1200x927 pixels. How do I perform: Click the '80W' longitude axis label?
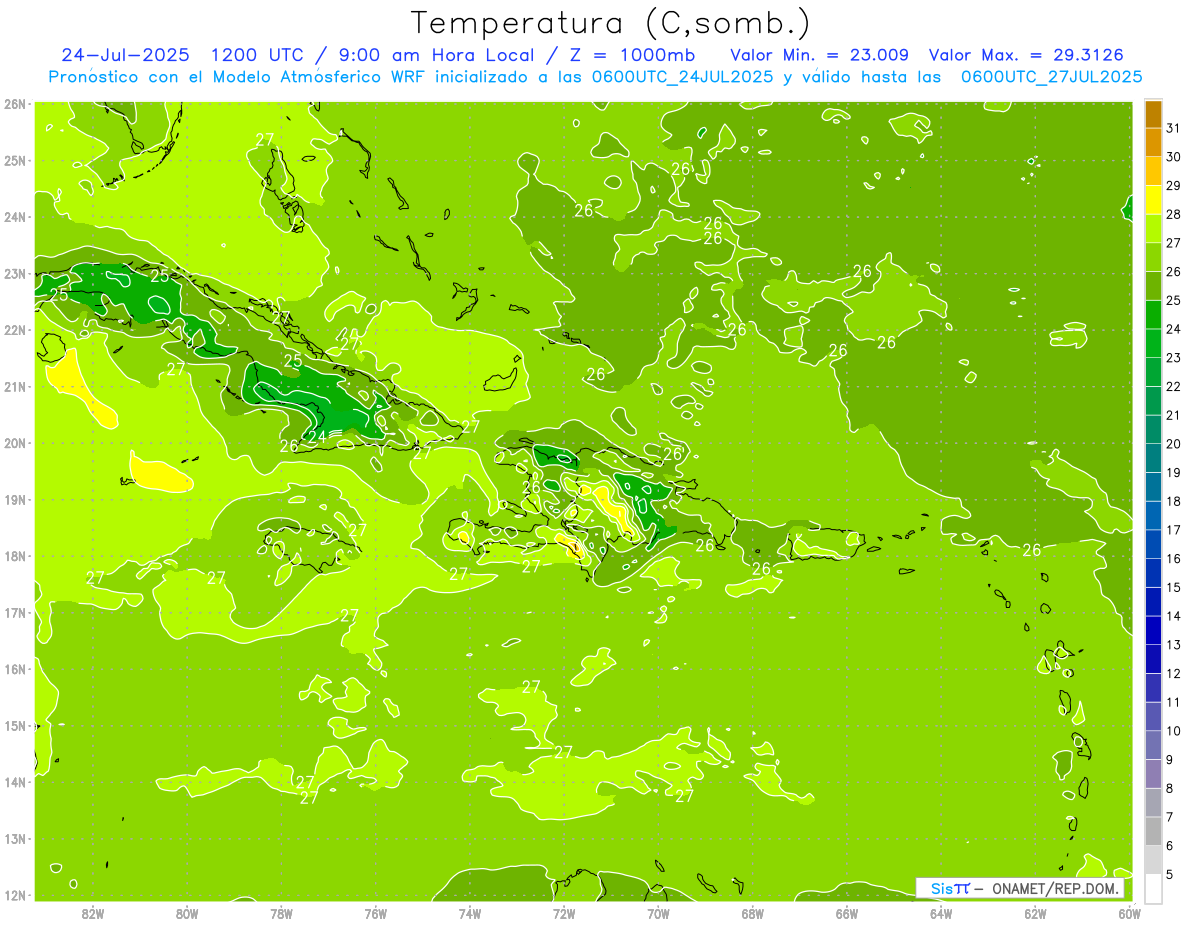[x=187, y=913]
